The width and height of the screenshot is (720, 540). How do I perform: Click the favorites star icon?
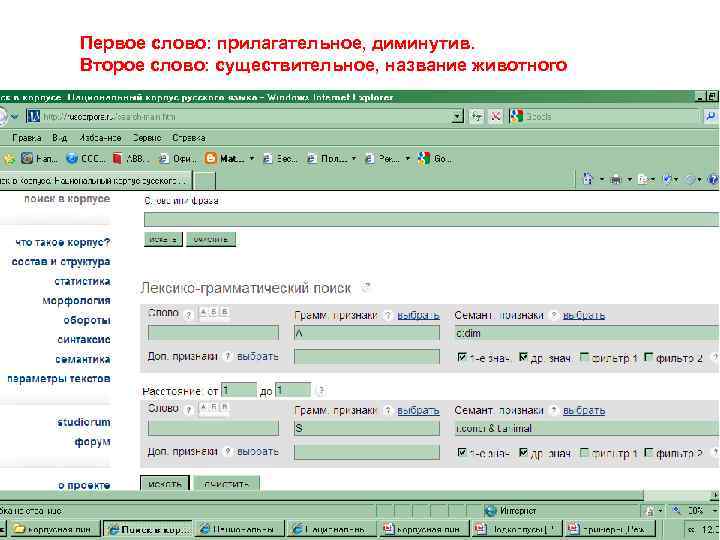click(9, 159)
